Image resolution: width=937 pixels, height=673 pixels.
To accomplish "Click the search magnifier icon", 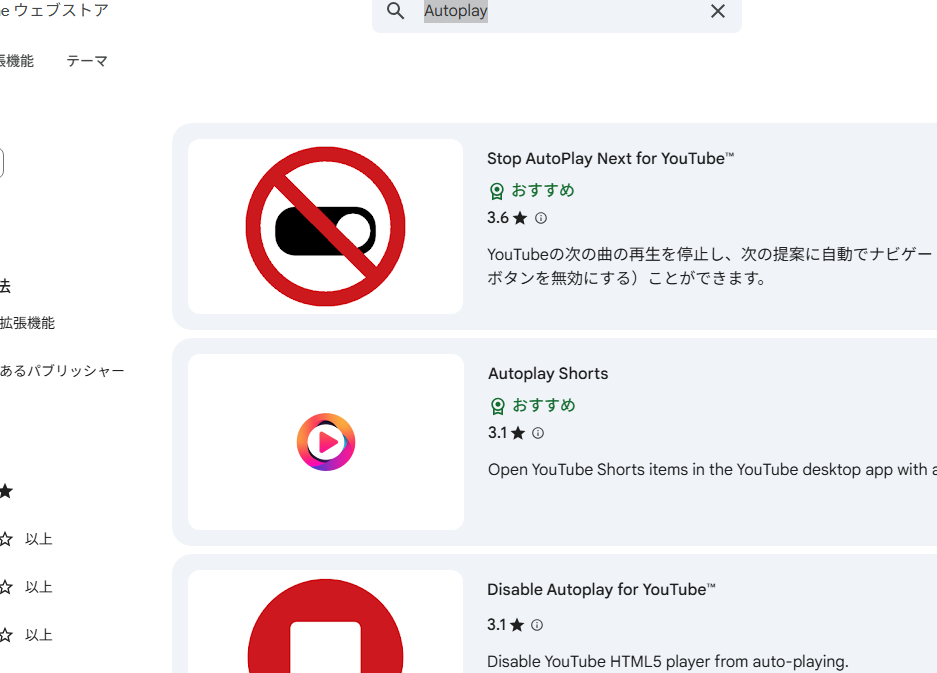I will (396, 11).
